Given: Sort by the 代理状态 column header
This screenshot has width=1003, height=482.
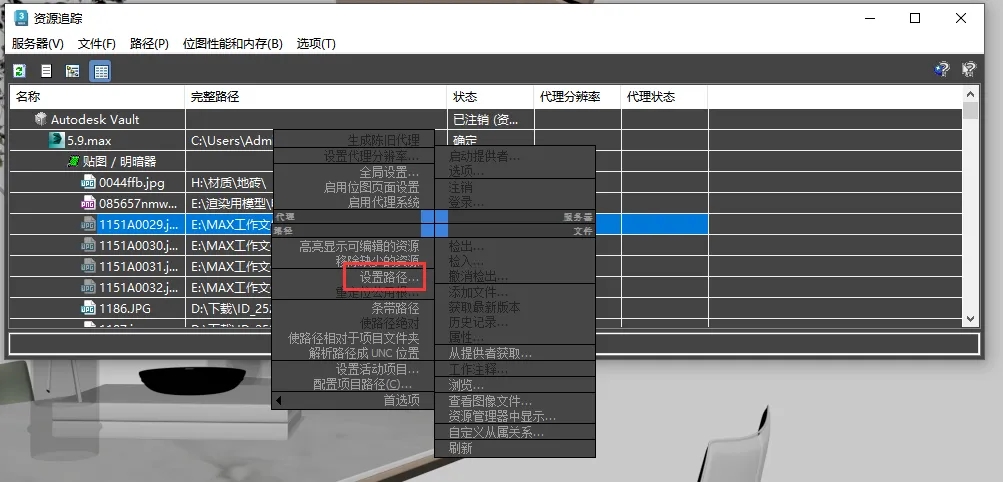Looking at the screenshot, I should 665,97.
